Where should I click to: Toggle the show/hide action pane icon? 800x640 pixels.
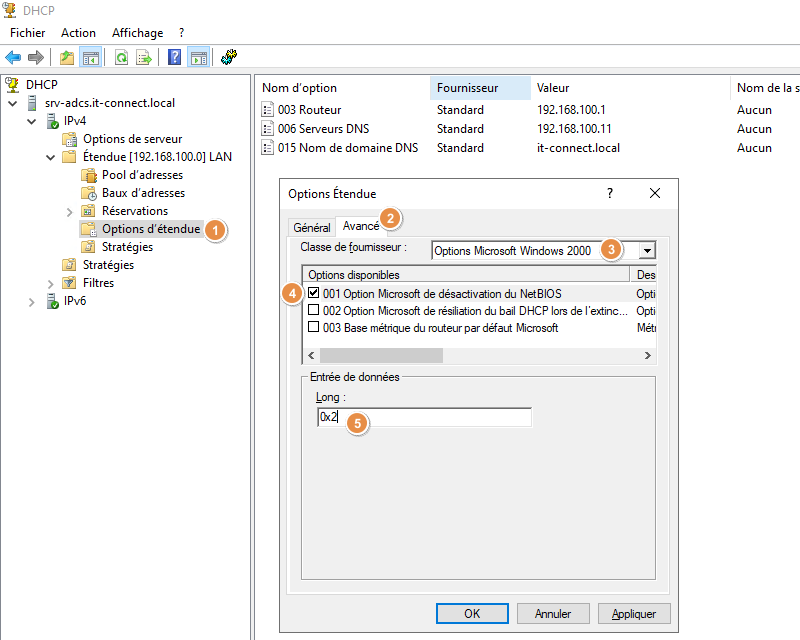coord(198,57)
